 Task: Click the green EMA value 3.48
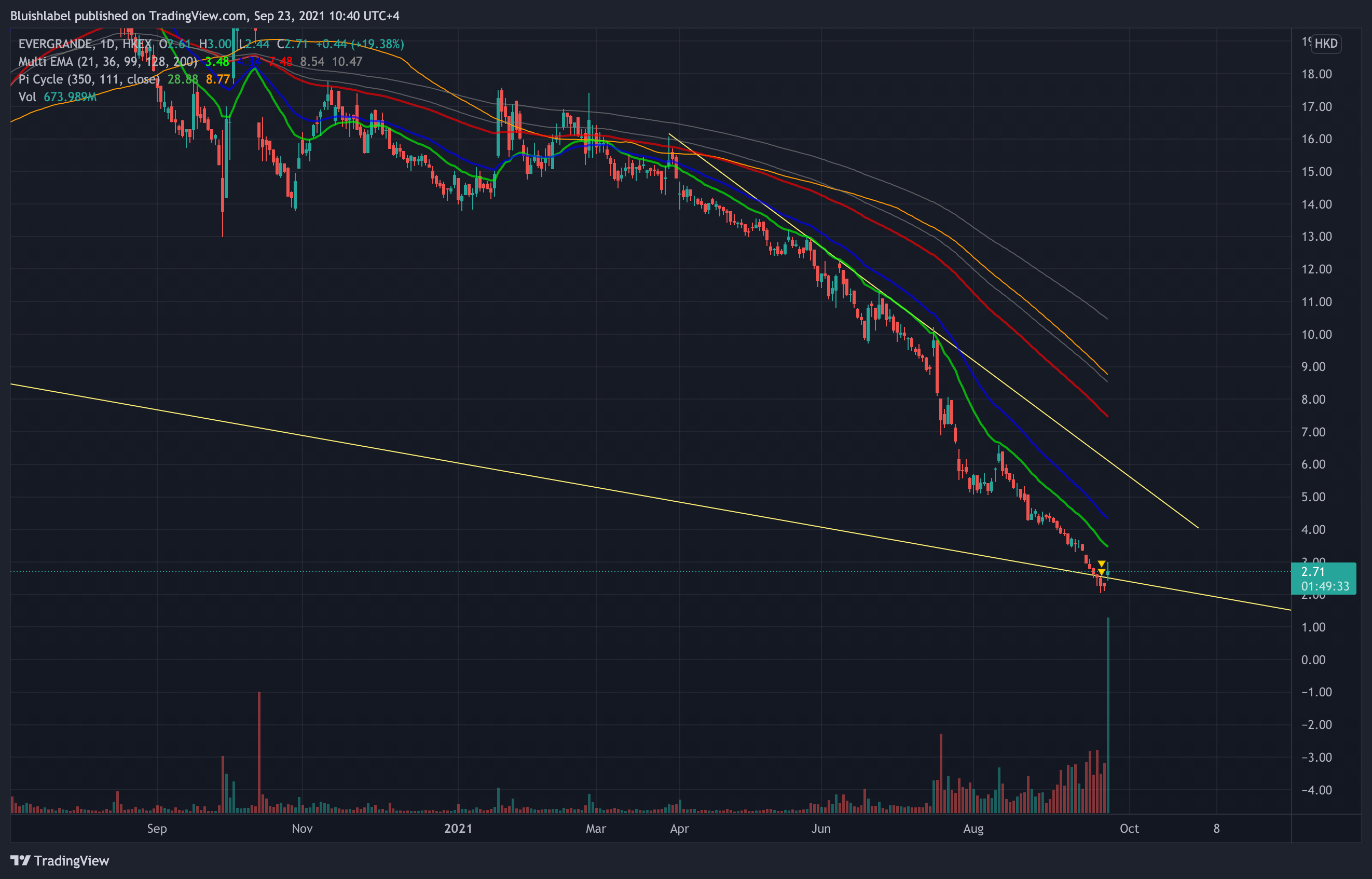(x=217, y=62)
